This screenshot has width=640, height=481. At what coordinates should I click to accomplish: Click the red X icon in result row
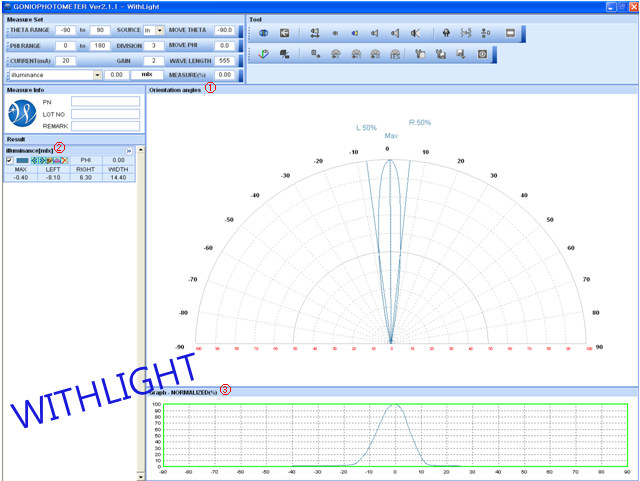point(64,160)
